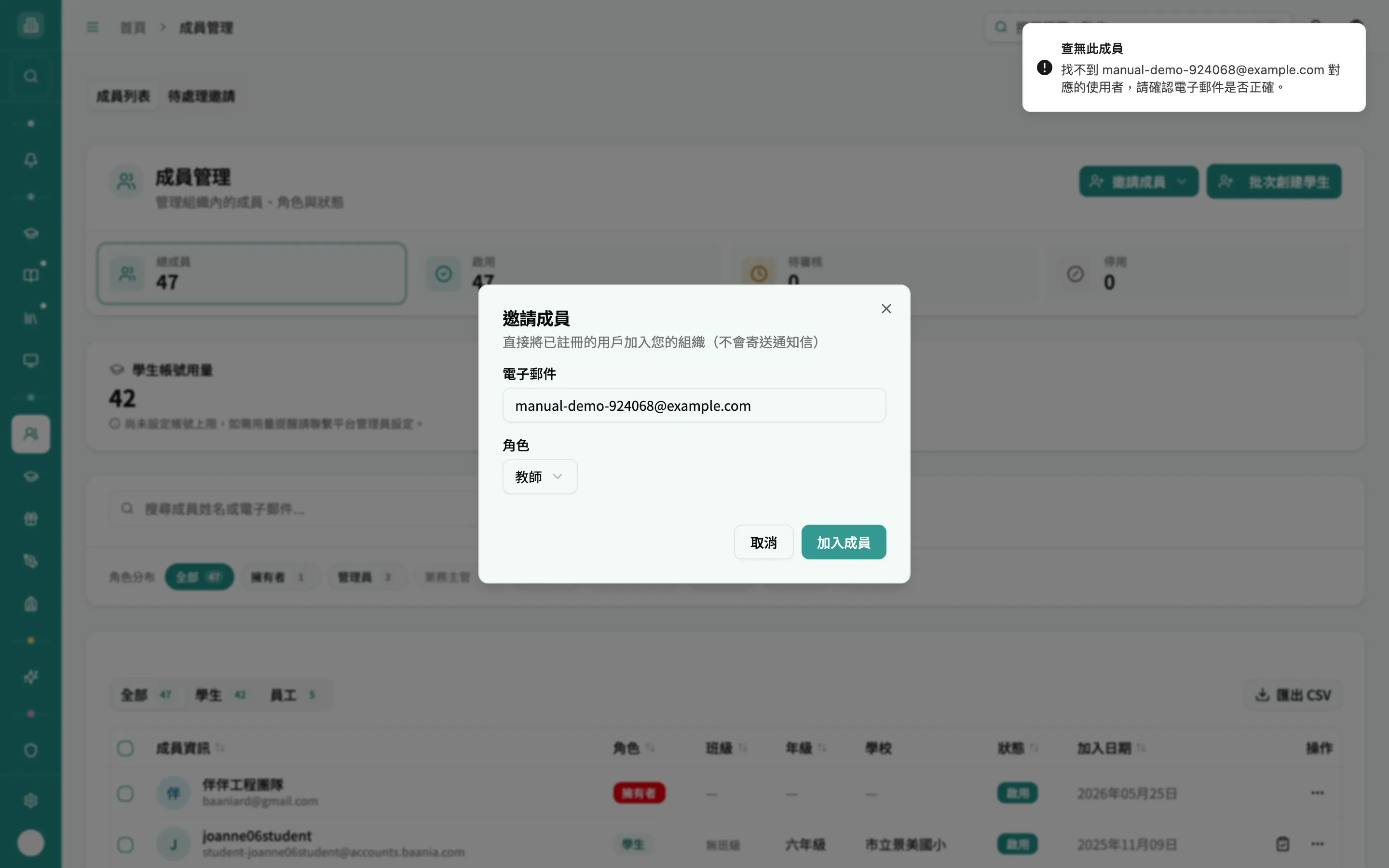This screenshot has height=868, width=1389.
Task: Click user avatar at sidebar bottom
Action: [30, 843]
